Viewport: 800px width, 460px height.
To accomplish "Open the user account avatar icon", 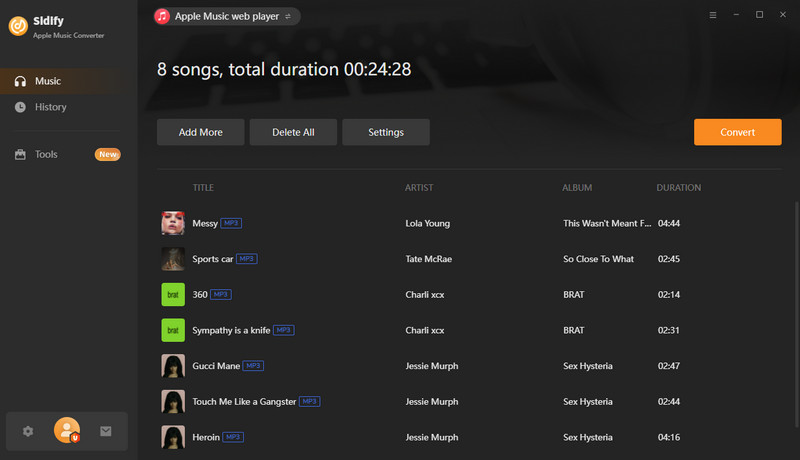I will click(x=67, y=430).
